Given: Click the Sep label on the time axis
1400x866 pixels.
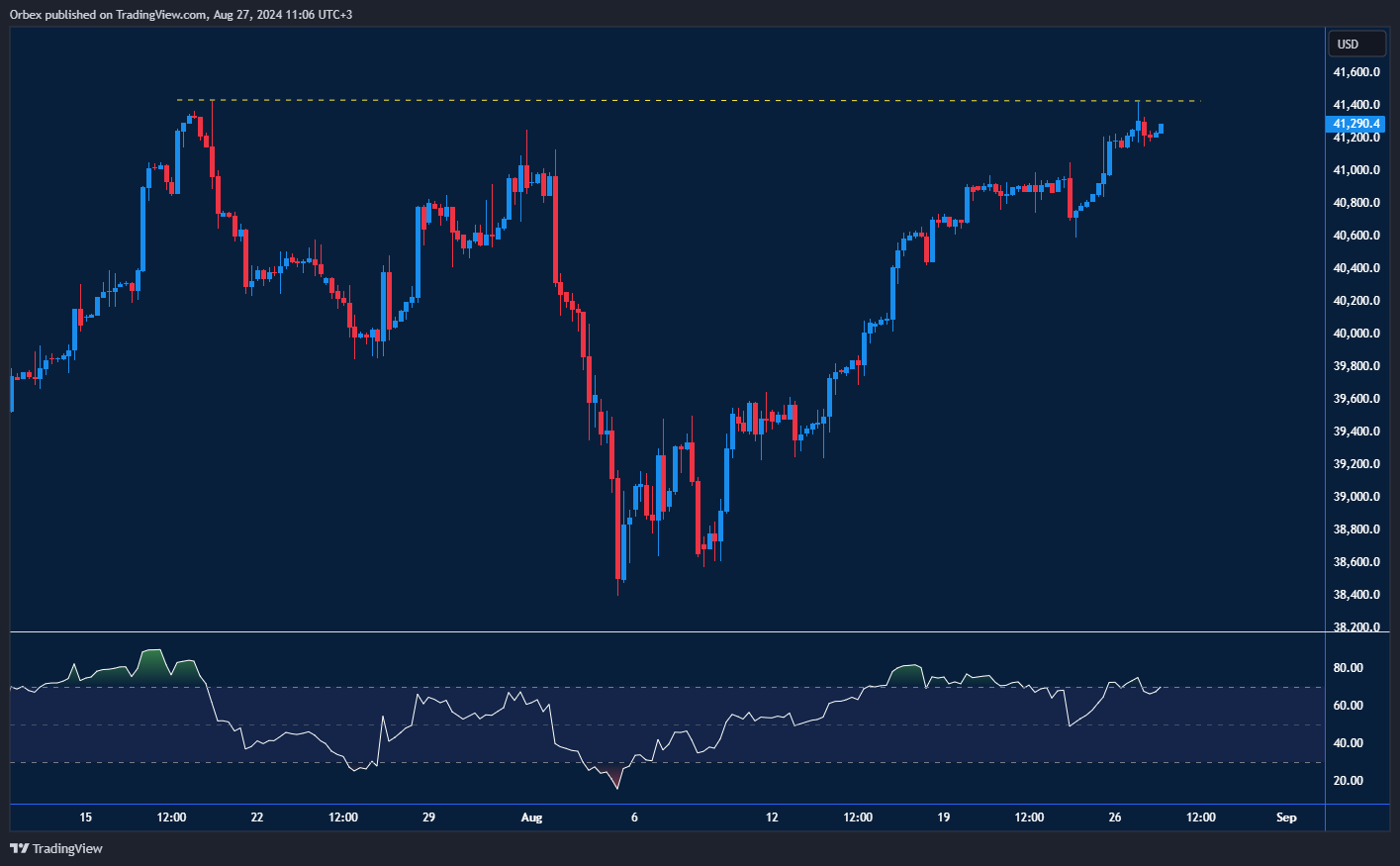Looking at the screenshot, I should (x=1286, y=818).
